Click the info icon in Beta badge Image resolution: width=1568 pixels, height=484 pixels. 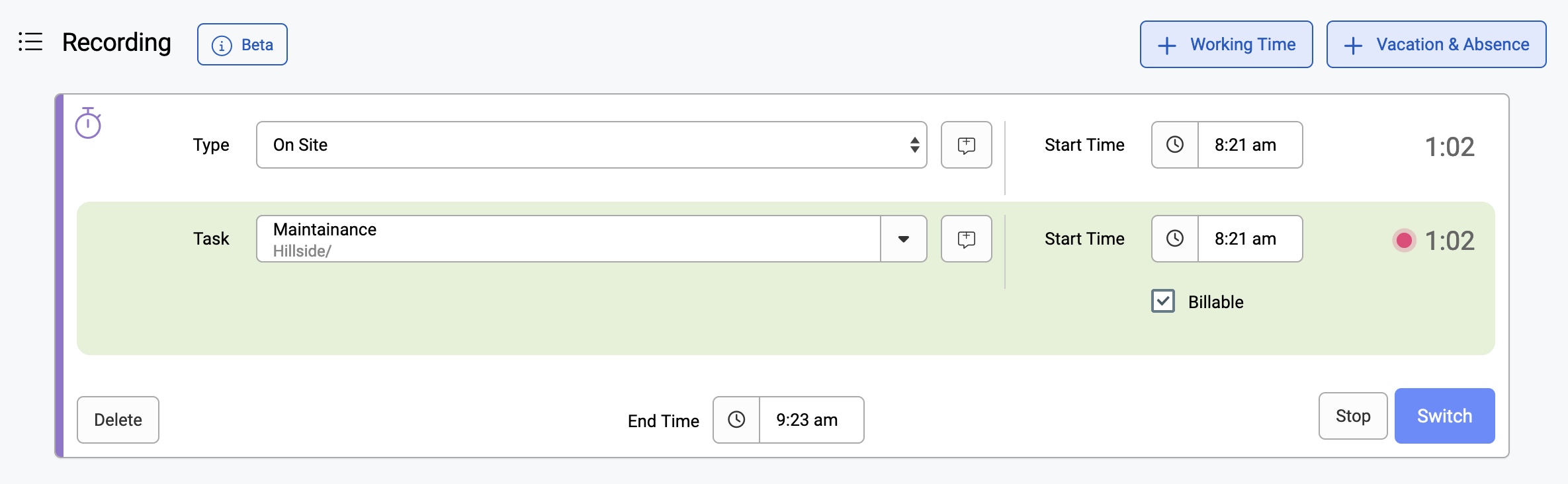222,45
